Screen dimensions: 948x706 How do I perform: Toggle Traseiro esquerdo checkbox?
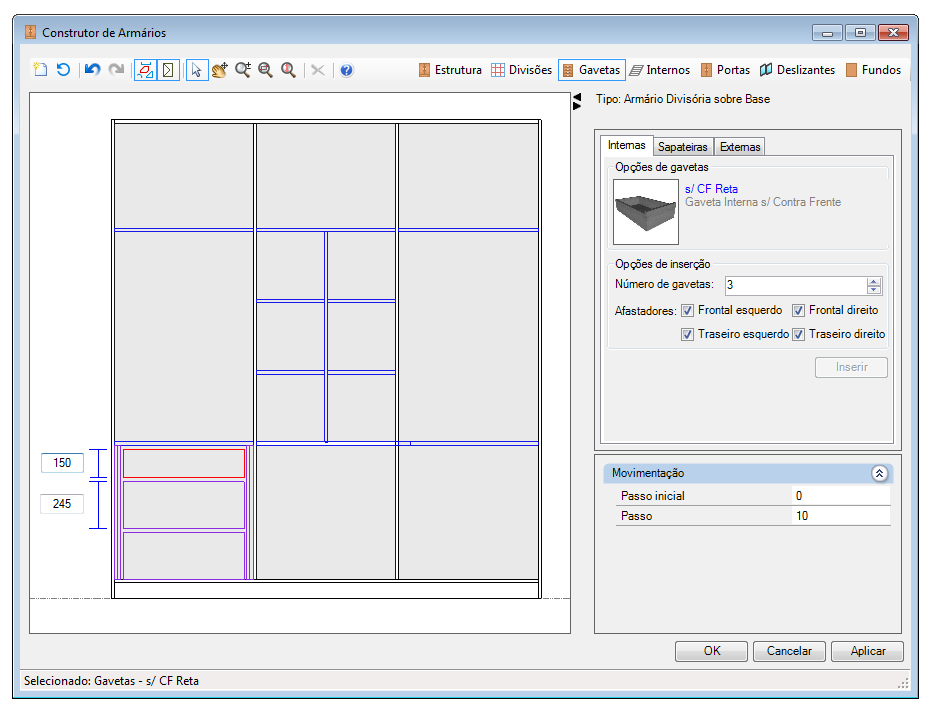coord(687,334)
